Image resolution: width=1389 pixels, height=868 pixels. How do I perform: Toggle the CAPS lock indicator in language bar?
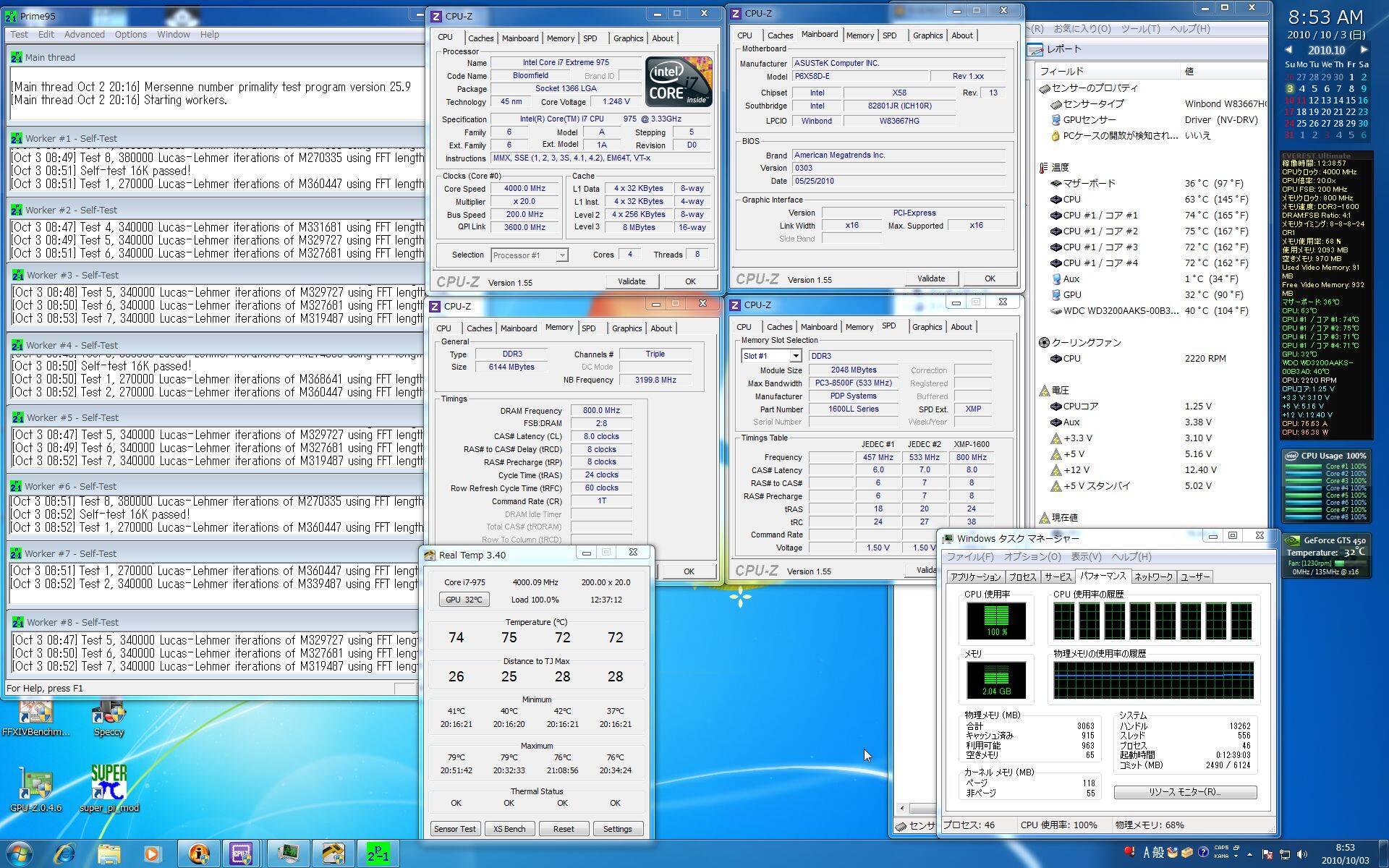[x=1221, y=848]
